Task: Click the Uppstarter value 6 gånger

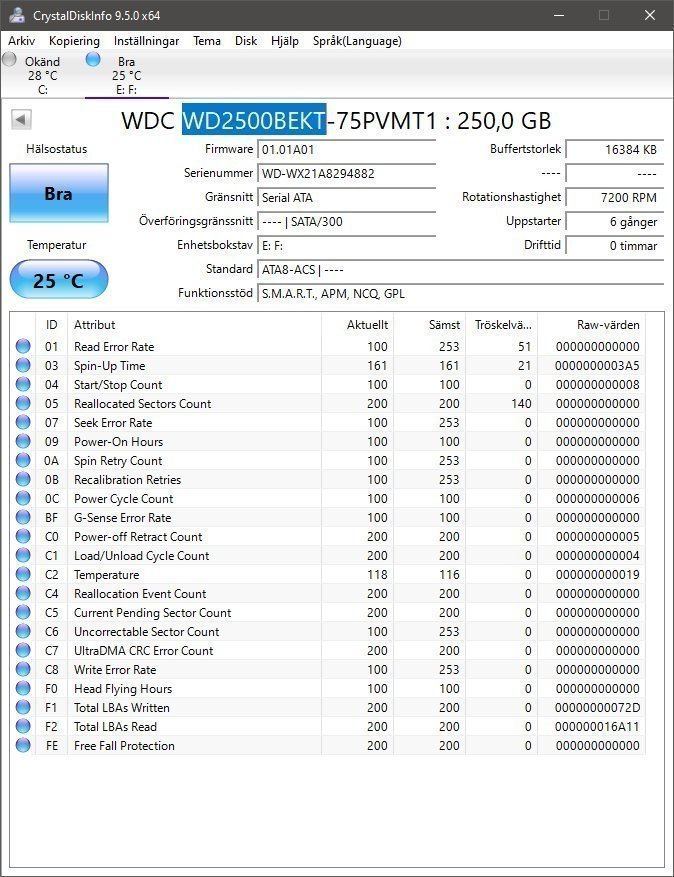Action: (615, 221)
